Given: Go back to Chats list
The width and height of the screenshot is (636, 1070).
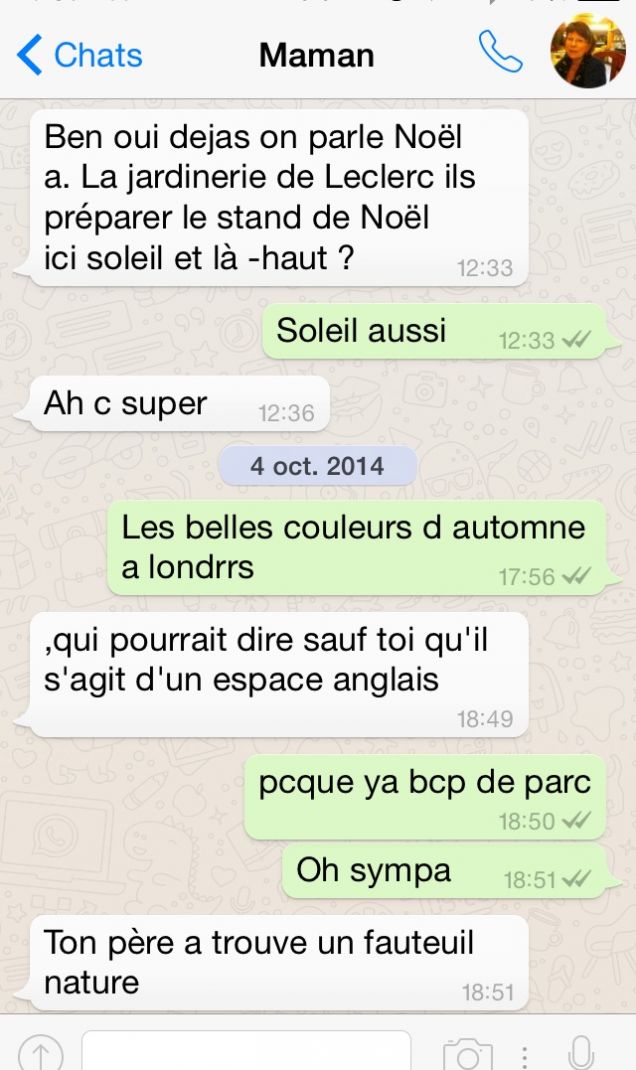Looking at the screenshot, I should pyautogui.click(x=80, y=55).
